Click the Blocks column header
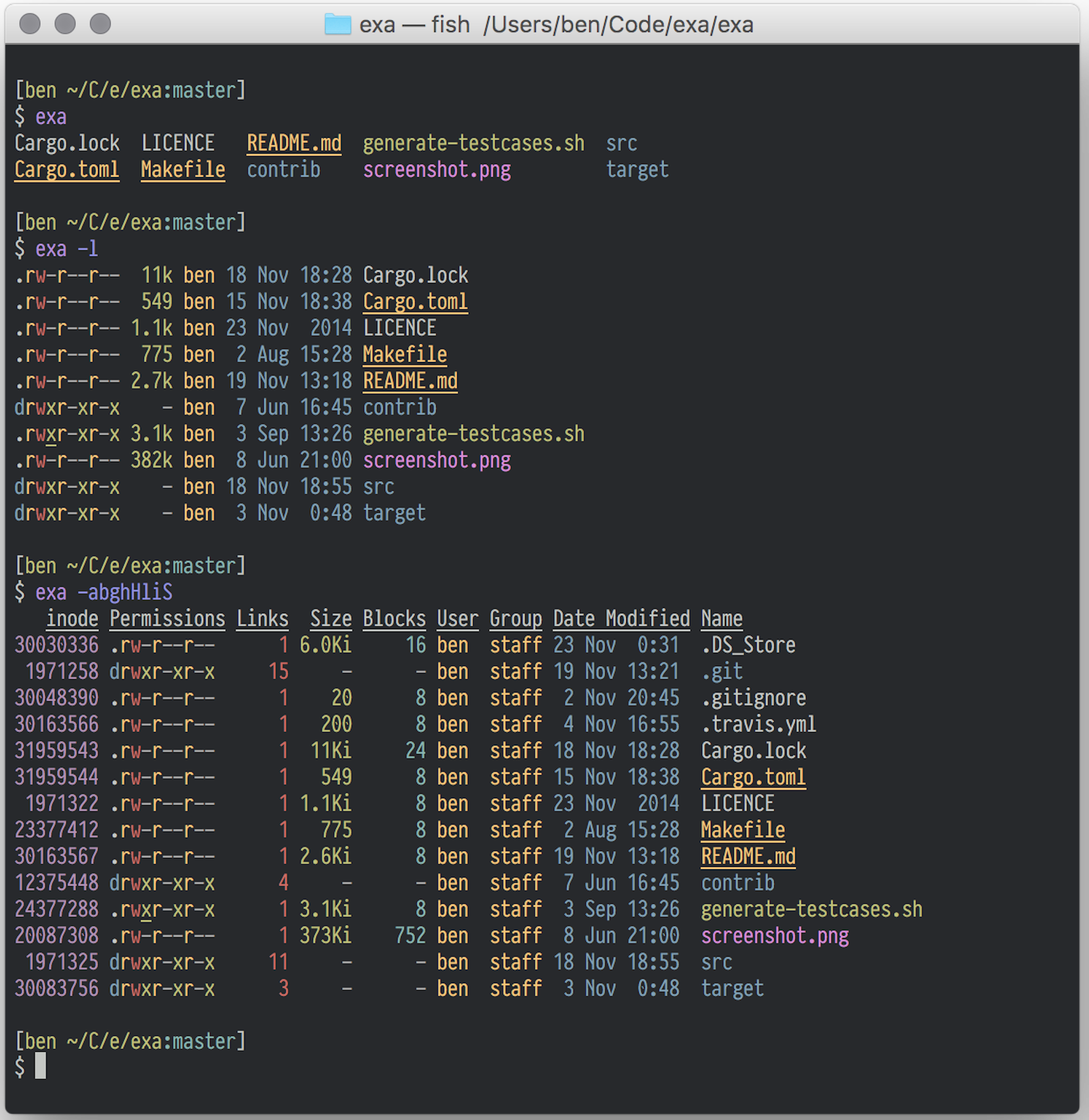This screenshot has height=1120, width=1089. coord(394,618)
